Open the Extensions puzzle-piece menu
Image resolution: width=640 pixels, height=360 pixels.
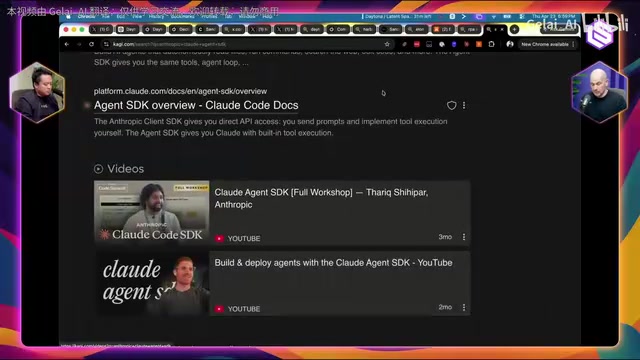point(491,44)
